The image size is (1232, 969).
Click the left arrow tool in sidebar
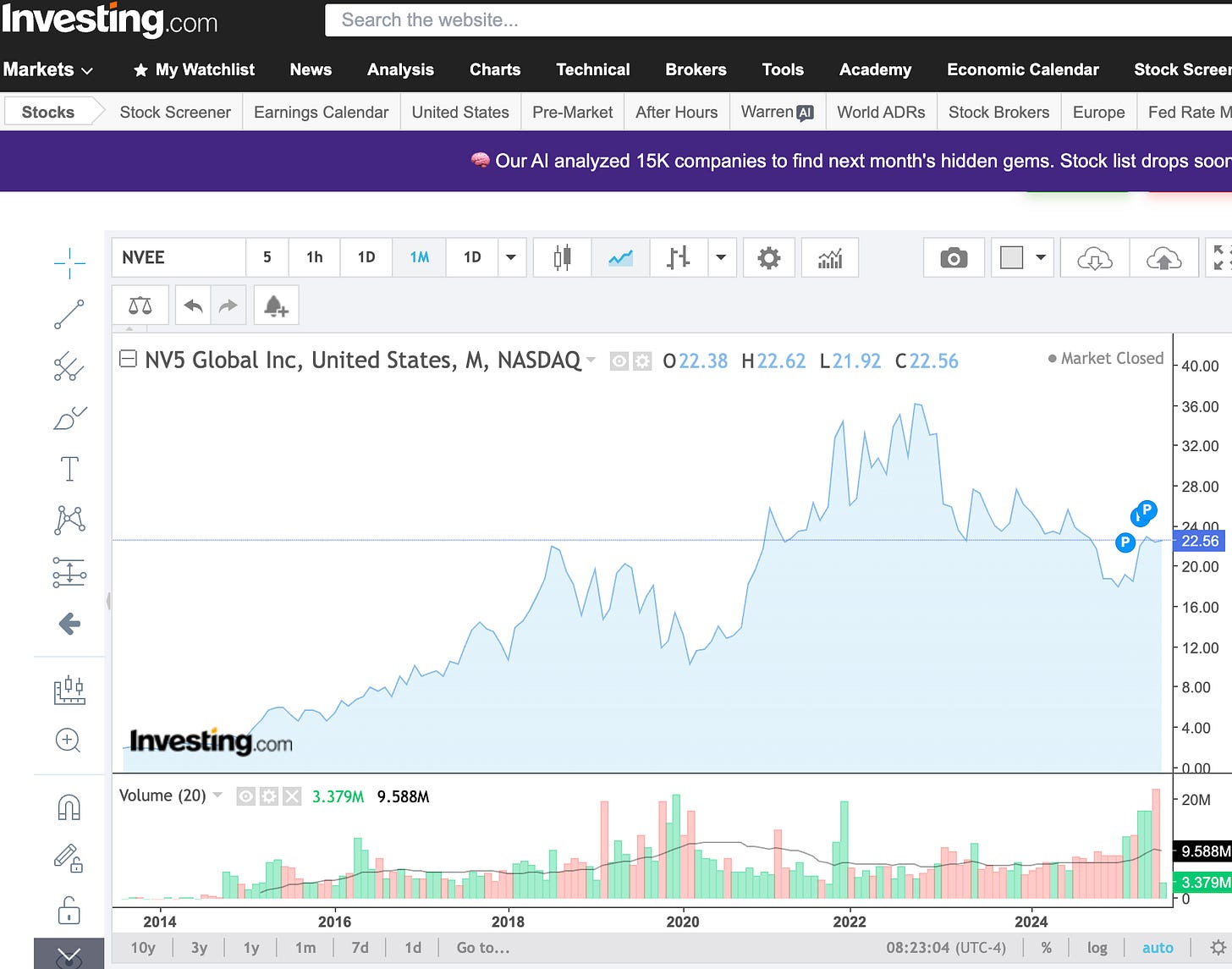[69, 625]
